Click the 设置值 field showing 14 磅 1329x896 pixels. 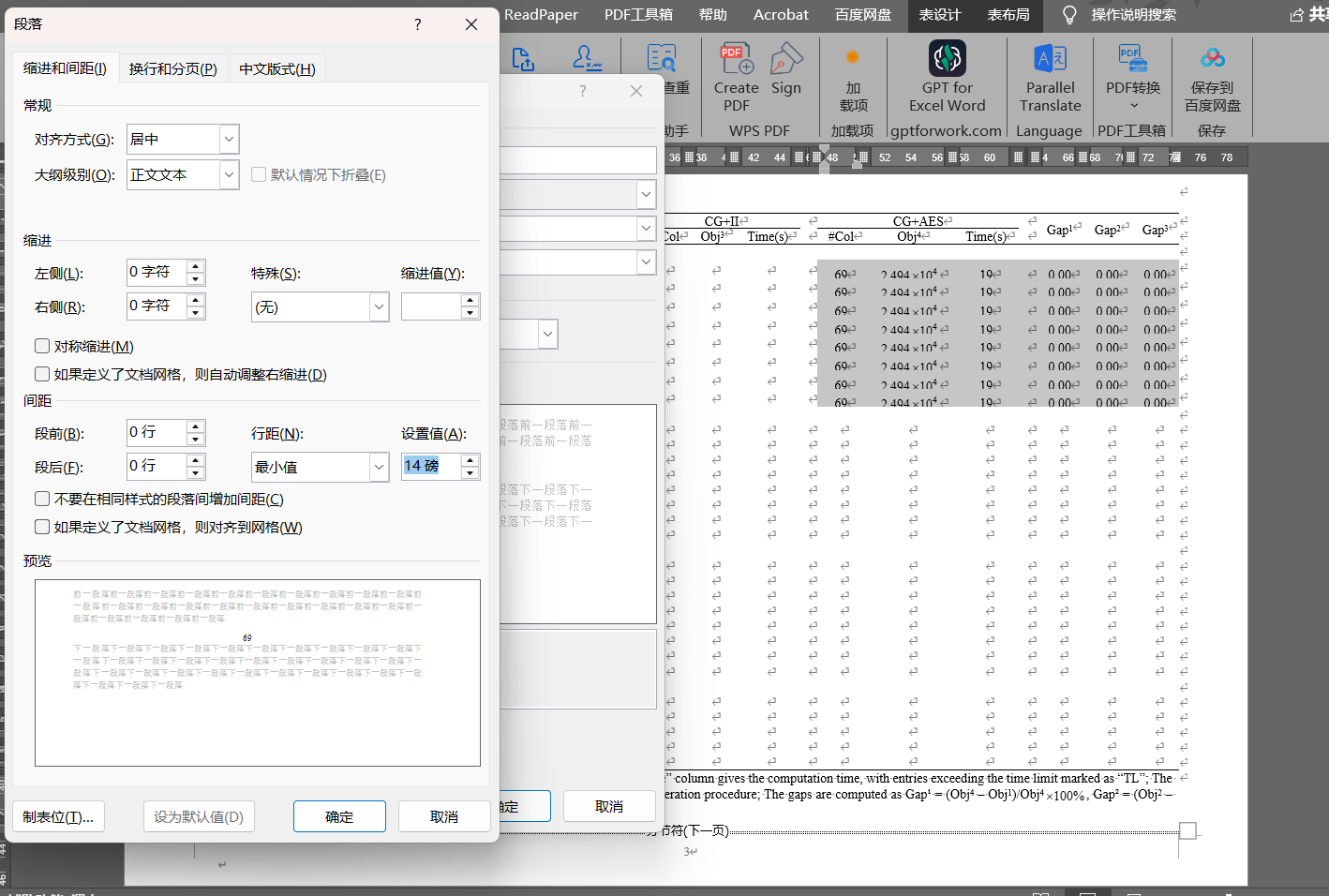point(431,466)
